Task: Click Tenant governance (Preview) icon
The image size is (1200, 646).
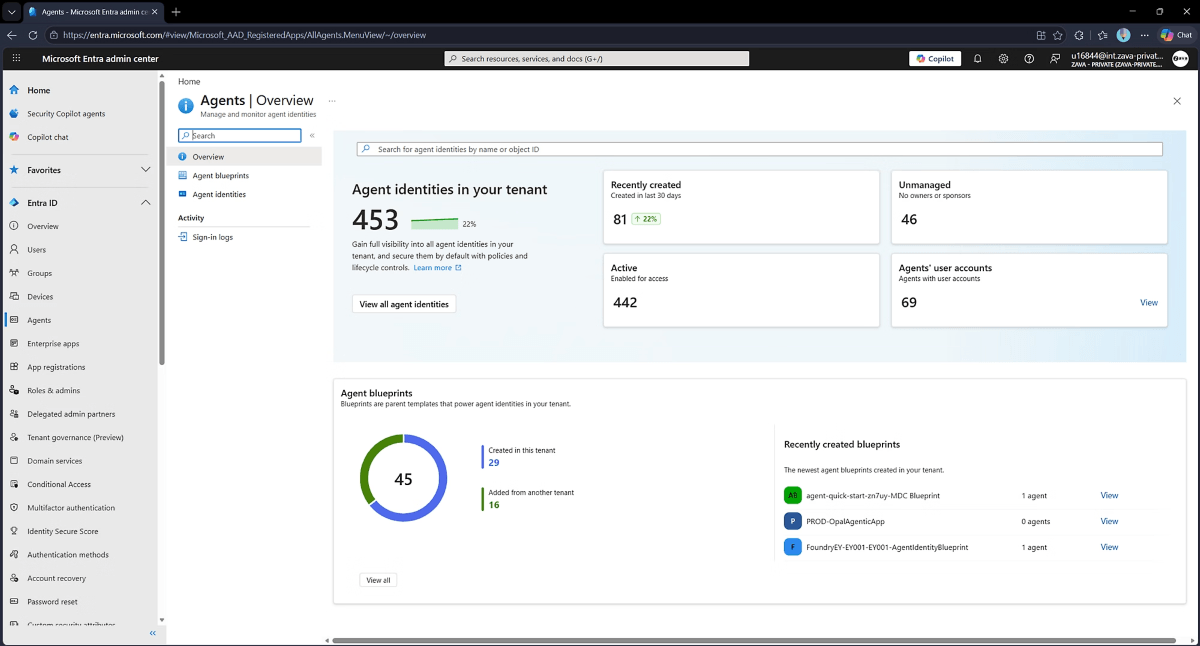Action: 14,437
